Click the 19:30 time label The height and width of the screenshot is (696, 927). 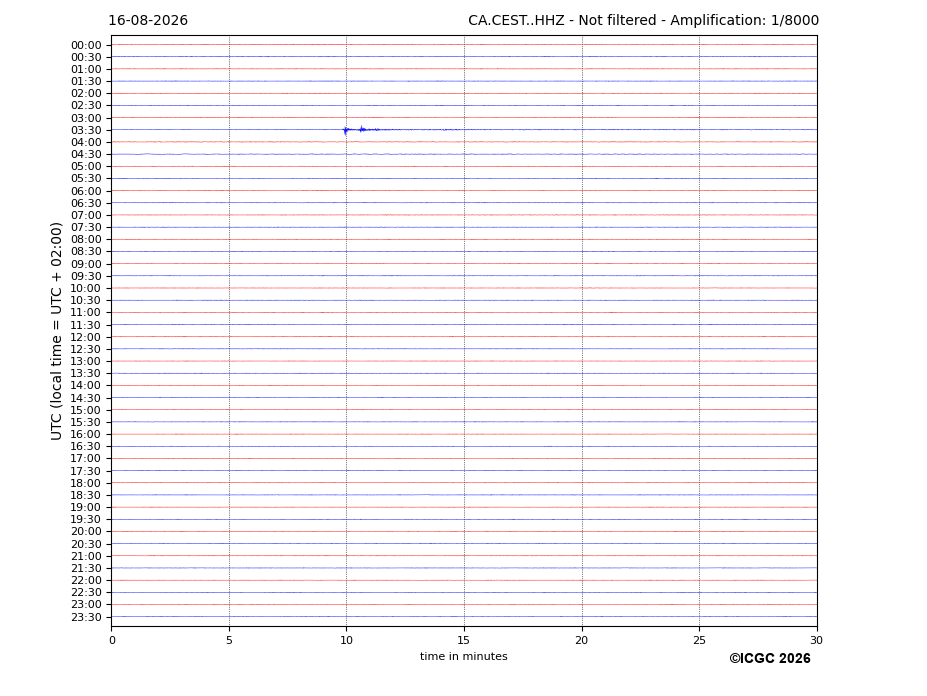click(86, 519)
